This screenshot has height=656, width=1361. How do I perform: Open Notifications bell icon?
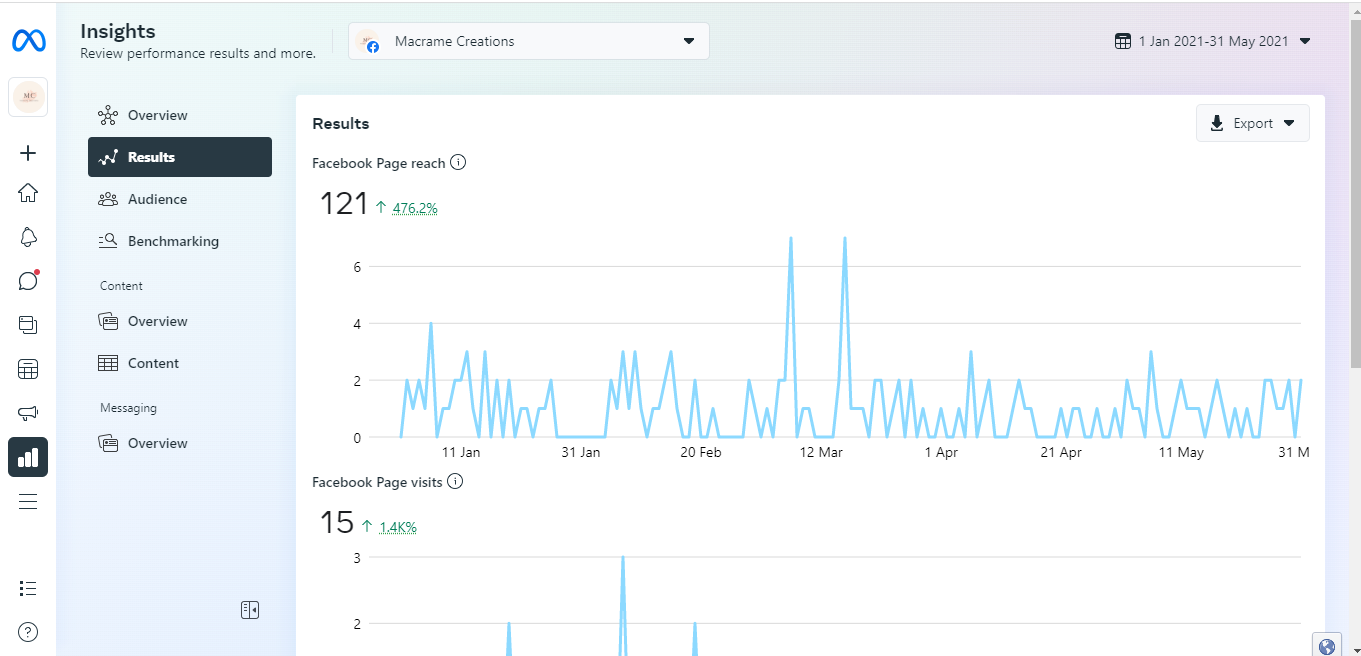click(x=28, y=237)
